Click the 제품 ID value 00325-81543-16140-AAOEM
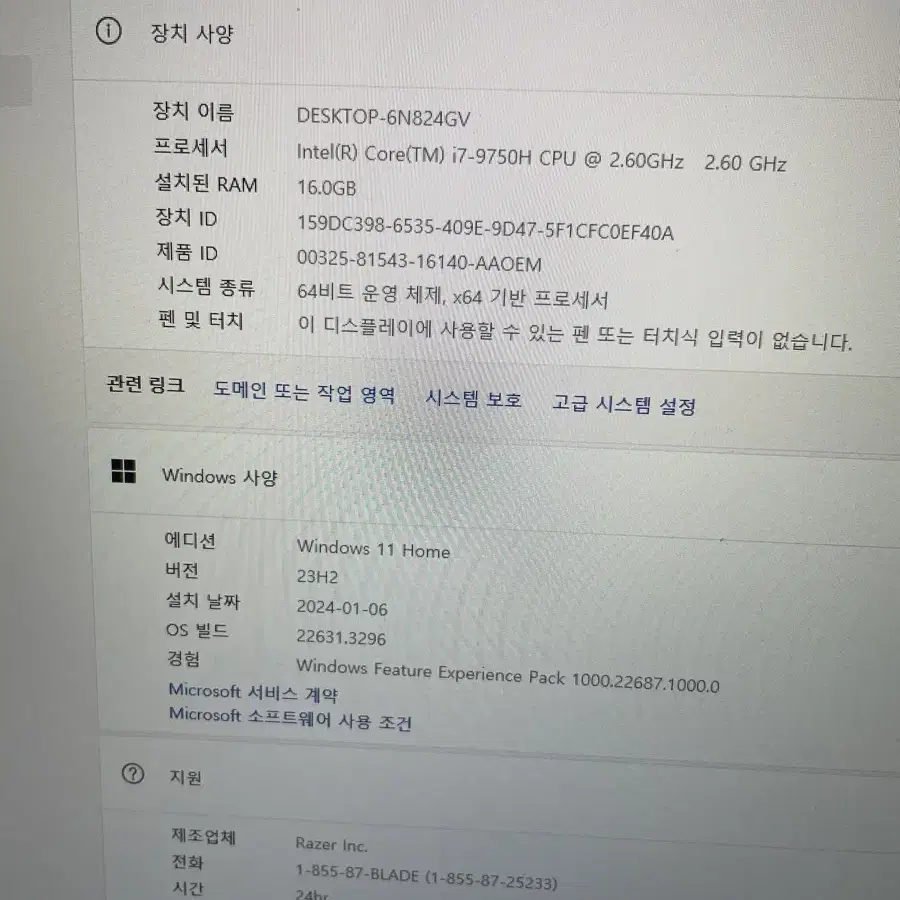900x900 pixels. (x=419, y=261)
